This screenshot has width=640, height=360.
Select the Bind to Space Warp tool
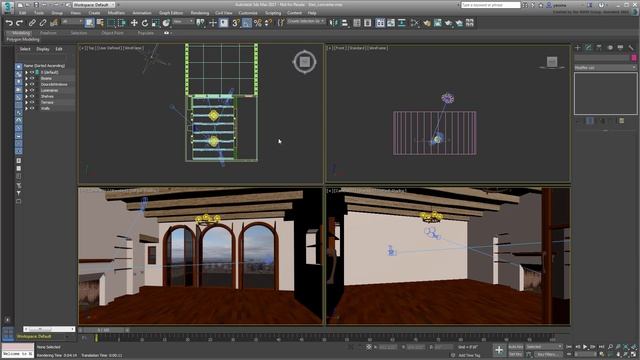(x=53, y=23)
